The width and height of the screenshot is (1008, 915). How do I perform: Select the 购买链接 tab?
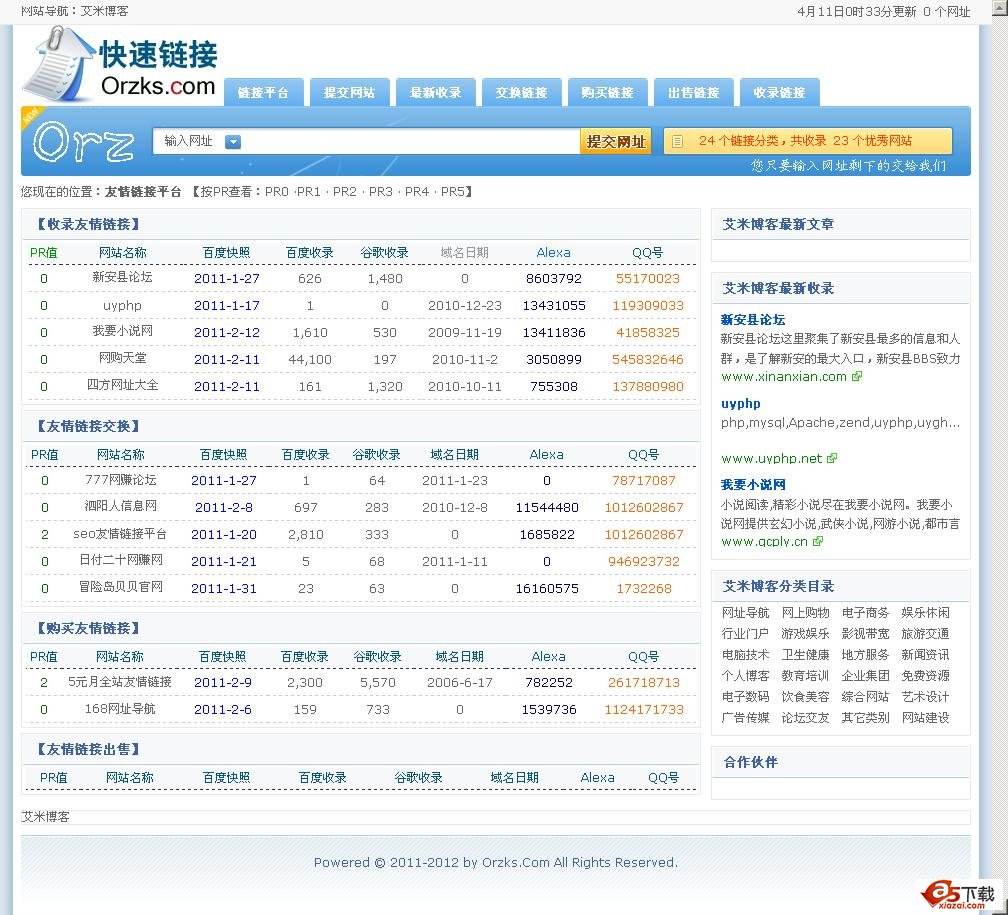coord(607,92)
